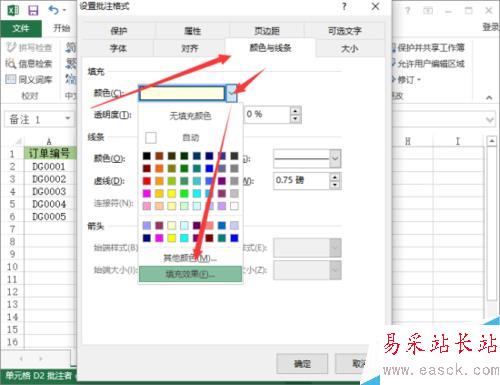Image resolution: width=500 pixels, height=385 pixels.
Task: Open the arrow end size (Z) dropdown
Action: point(335,270)
